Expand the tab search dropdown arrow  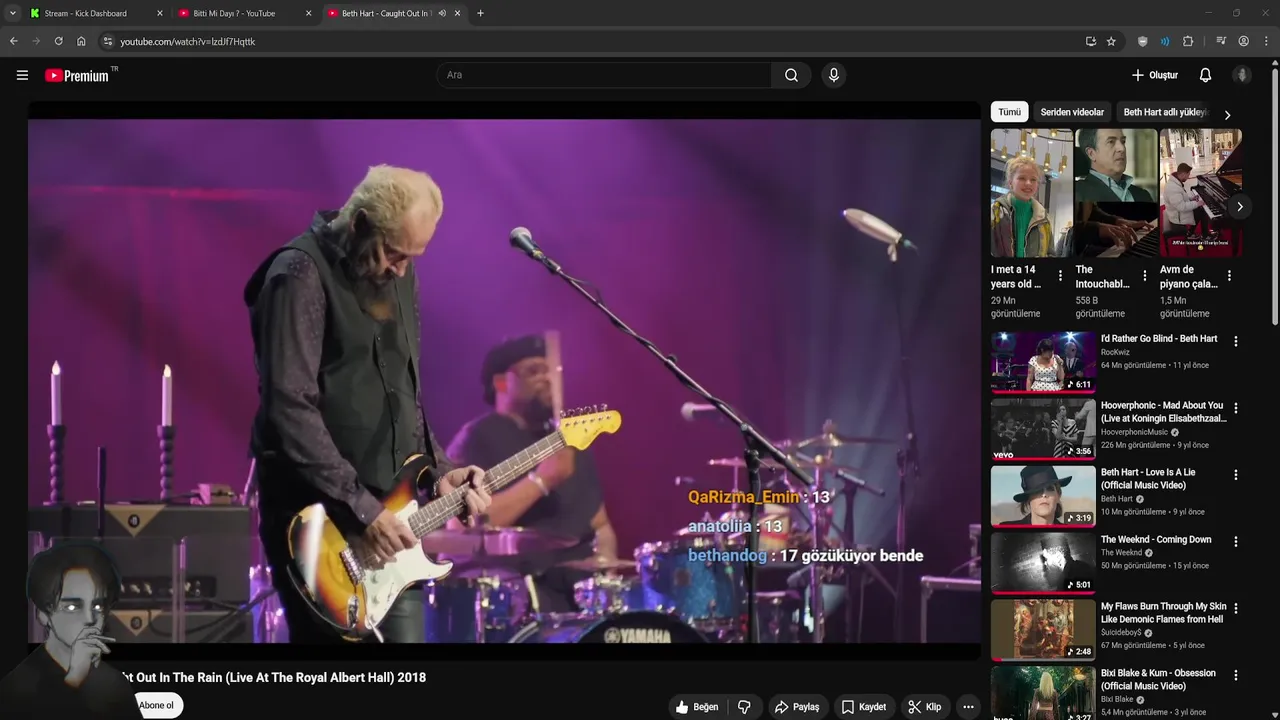click(x=12, y=13)
